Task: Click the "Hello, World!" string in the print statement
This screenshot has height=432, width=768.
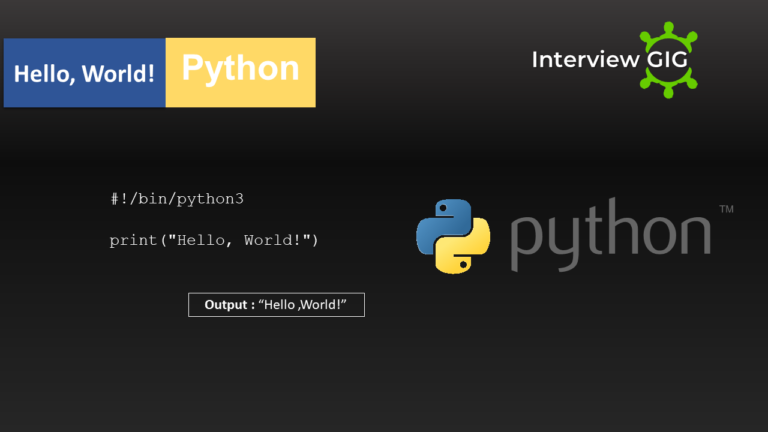Action: click(x=237, y=241)
